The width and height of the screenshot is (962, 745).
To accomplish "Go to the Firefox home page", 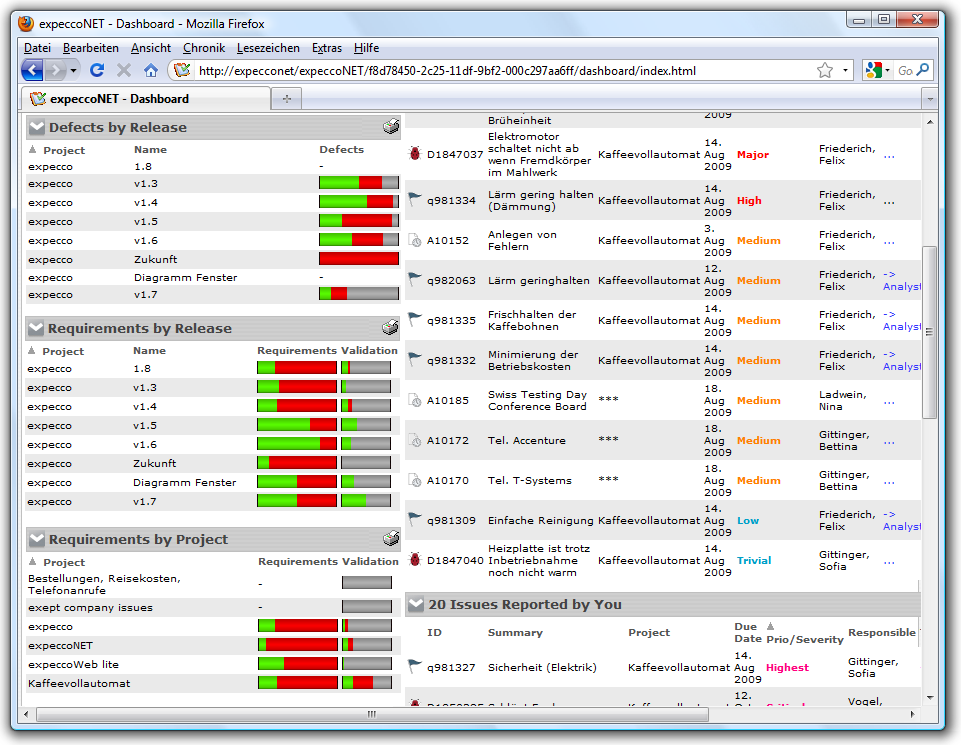I will pyautogui.click(x=151, y=70).
